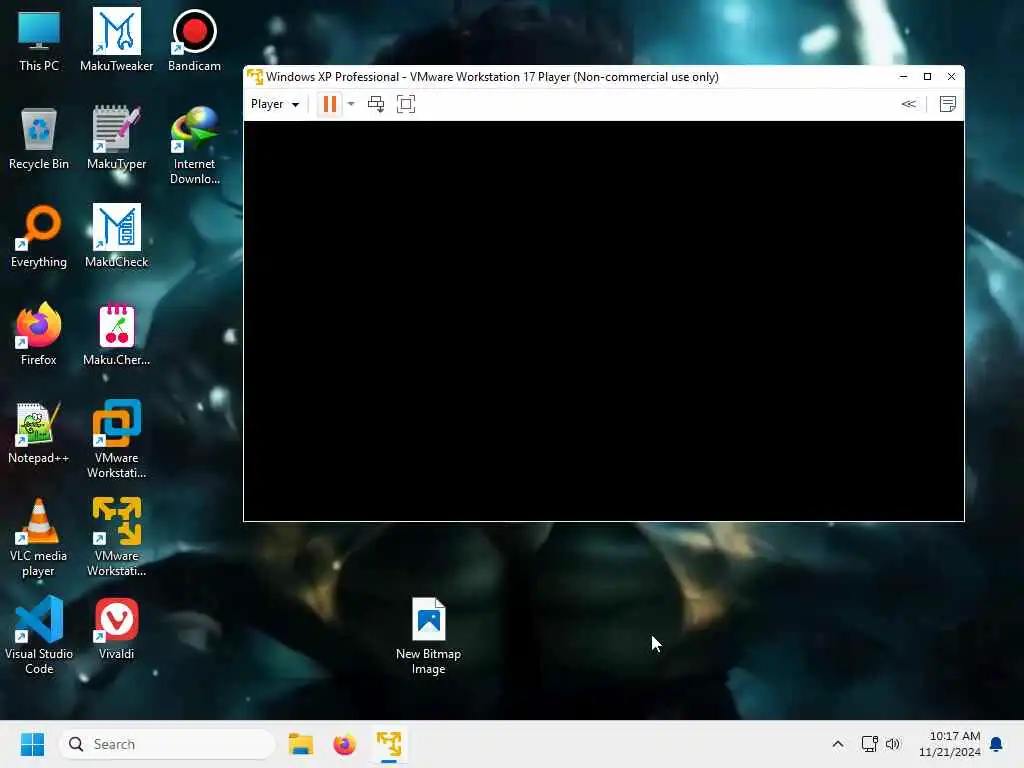Screen dimensions: 1024x768
Task: Send Ctrl+Alt+Del to the virtual machine
Action: click(x=376, y=104)
